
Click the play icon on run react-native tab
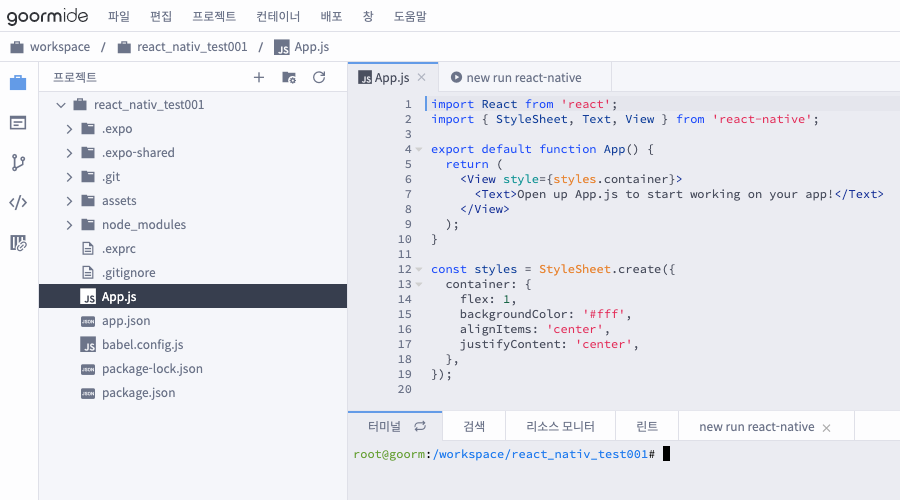[456, 77]
